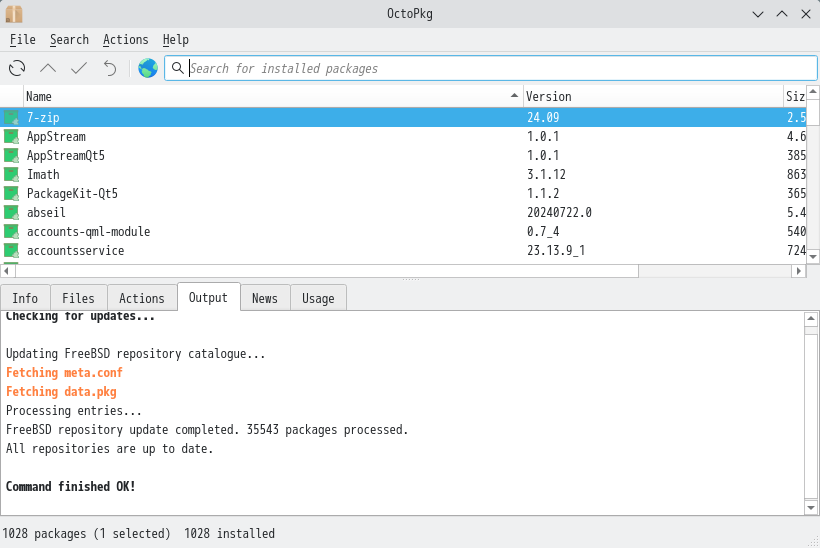Switch to the News tab
The height and width of the screenshot is (548, 820).
[x=265, y=298]
